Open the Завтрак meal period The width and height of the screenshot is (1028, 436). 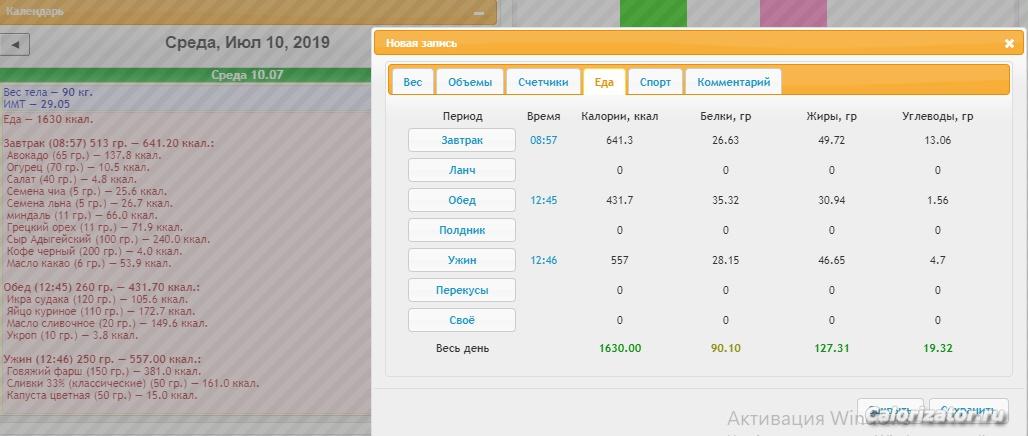462,140
